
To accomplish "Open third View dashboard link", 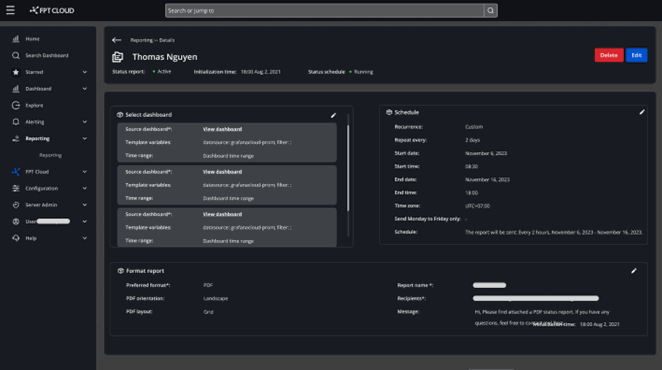I will click(x=222, y=214).
